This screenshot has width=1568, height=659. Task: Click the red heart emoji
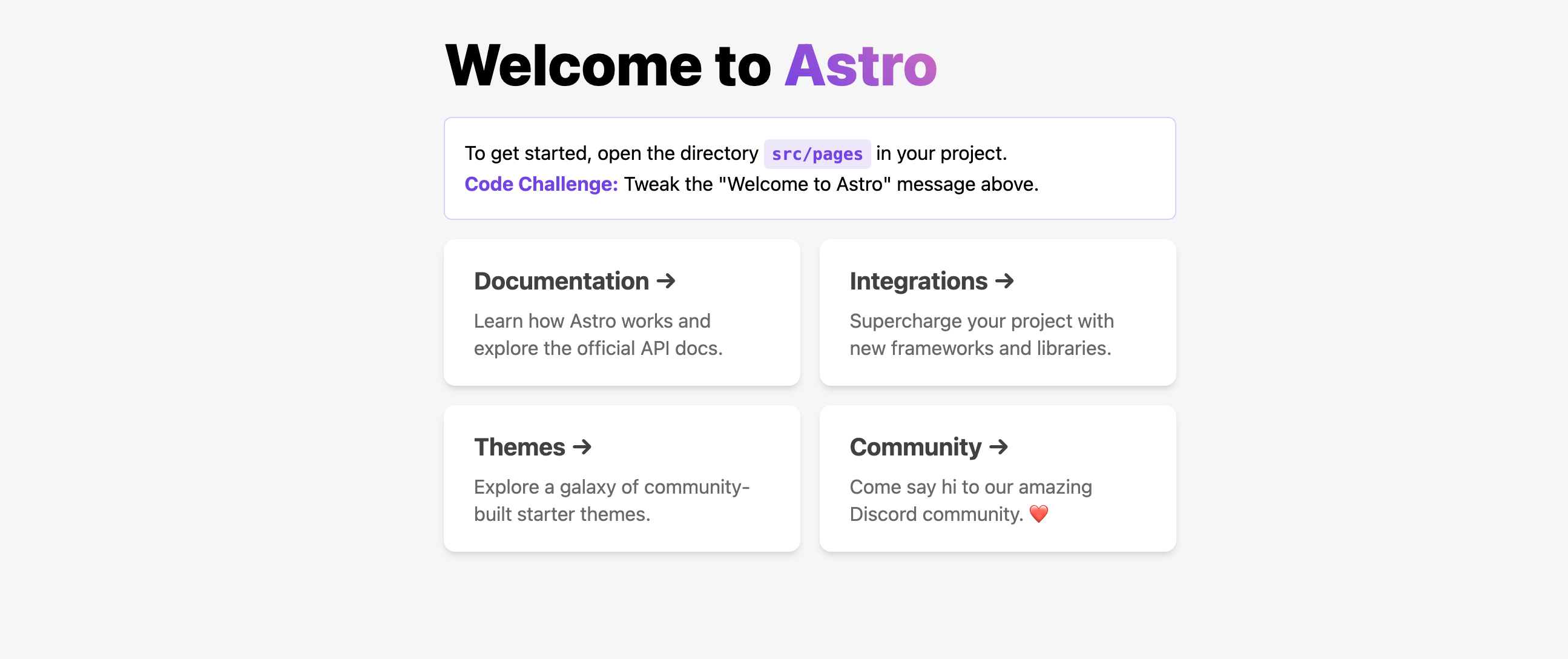coord(1038,514)
